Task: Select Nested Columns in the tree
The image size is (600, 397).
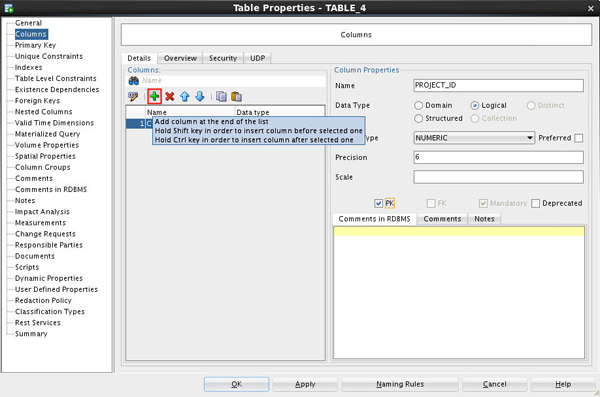Action: click(x=43, y=112)
